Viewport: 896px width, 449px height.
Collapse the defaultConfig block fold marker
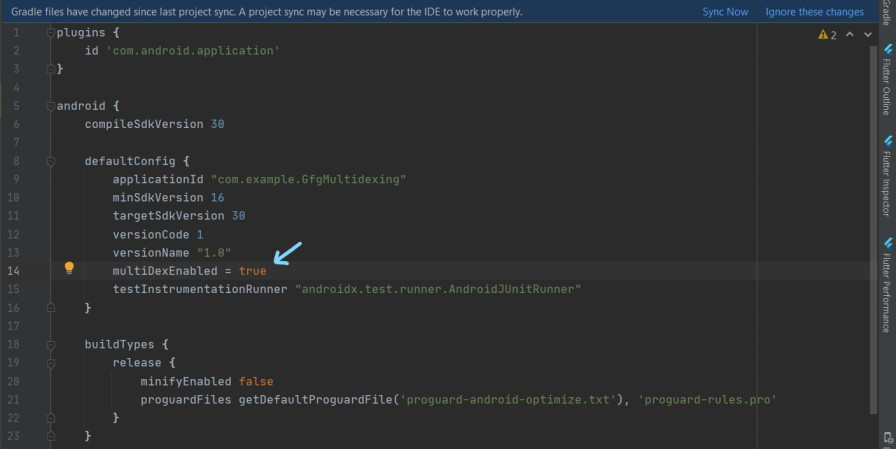click(x=50, y=160)
